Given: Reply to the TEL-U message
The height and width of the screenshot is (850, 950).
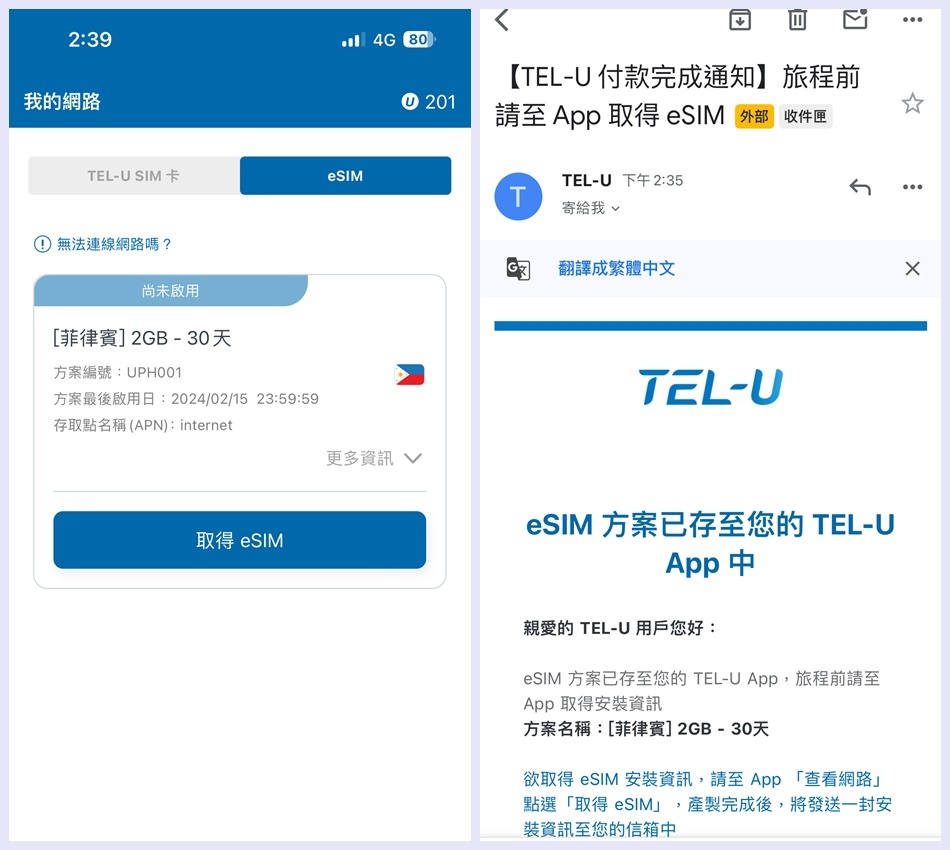Looking at the screenshot, I should [860, 187].
